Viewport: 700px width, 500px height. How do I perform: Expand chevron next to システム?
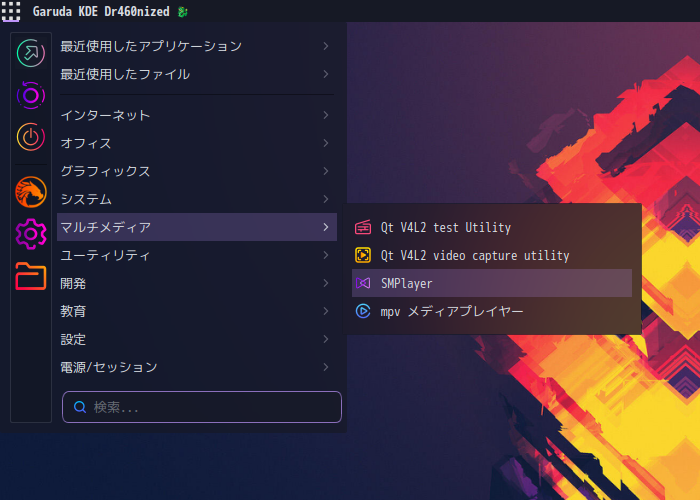point(326,199)
